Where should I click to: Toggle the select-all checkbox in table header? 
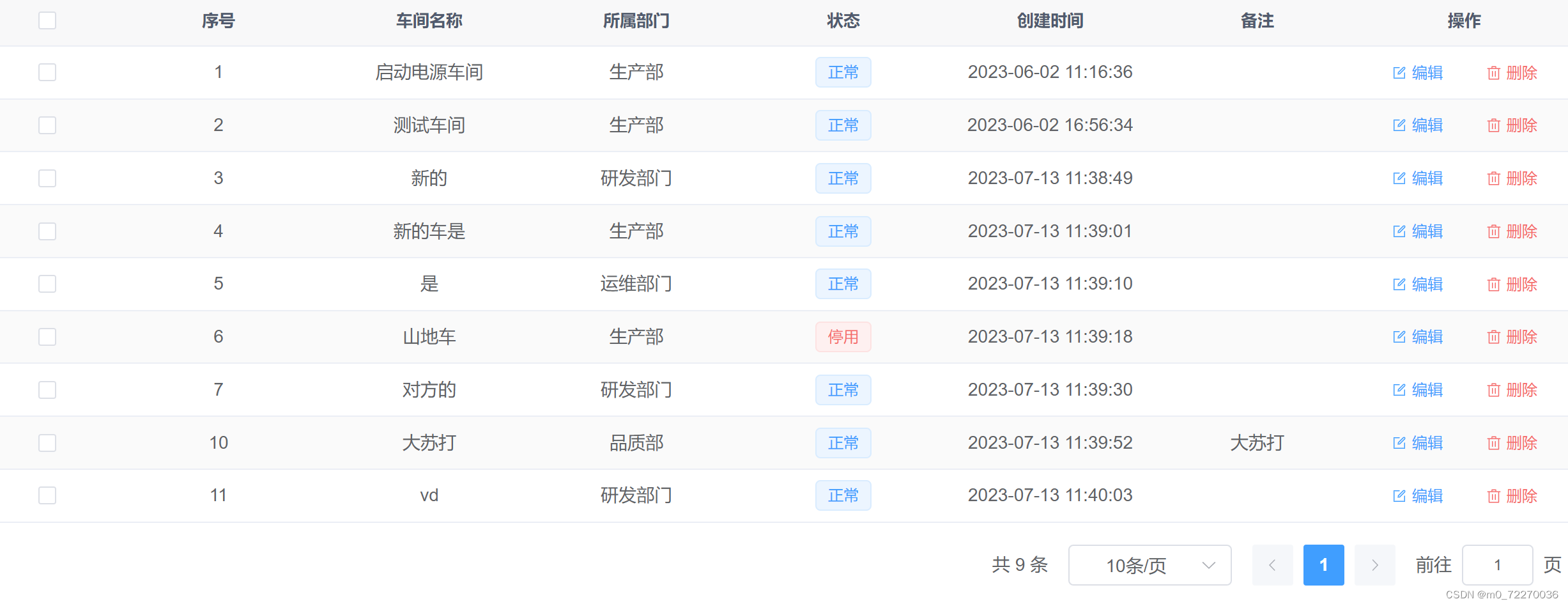(x=47, y=20)
